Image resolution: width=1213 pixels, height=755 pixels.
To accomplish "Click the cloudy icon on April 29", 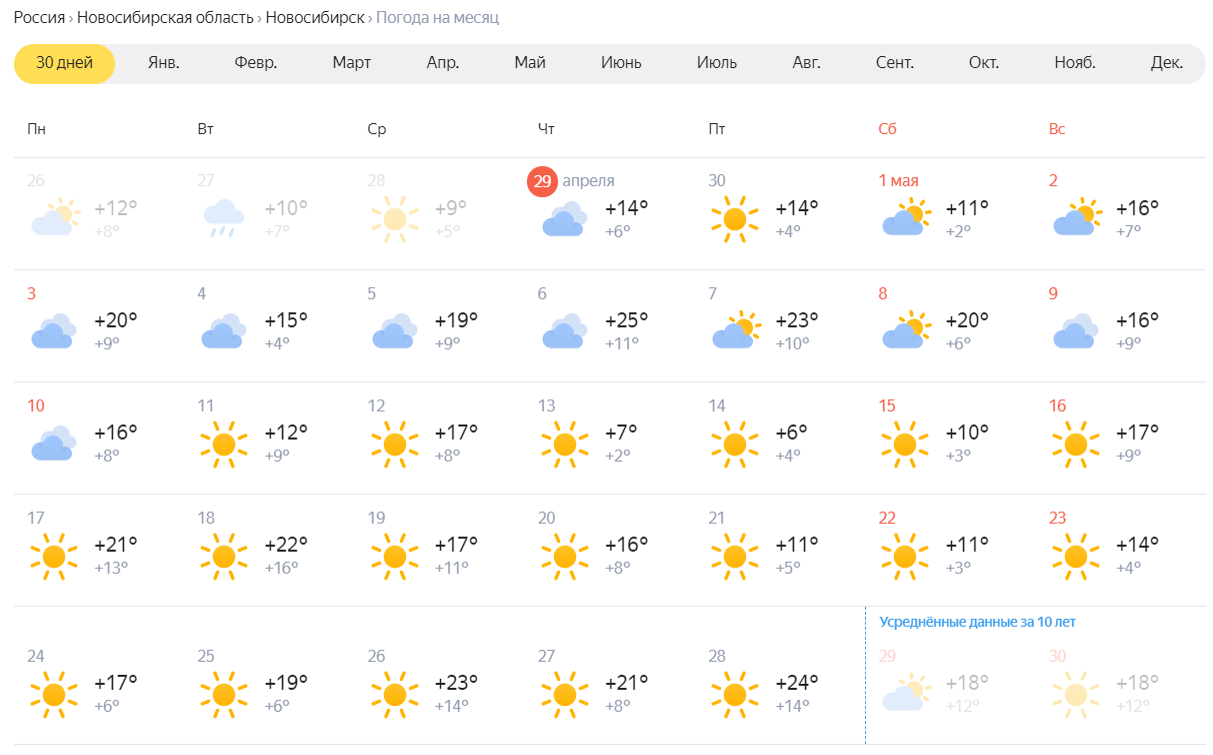I will pyautogui.click(x=564, y=218).
